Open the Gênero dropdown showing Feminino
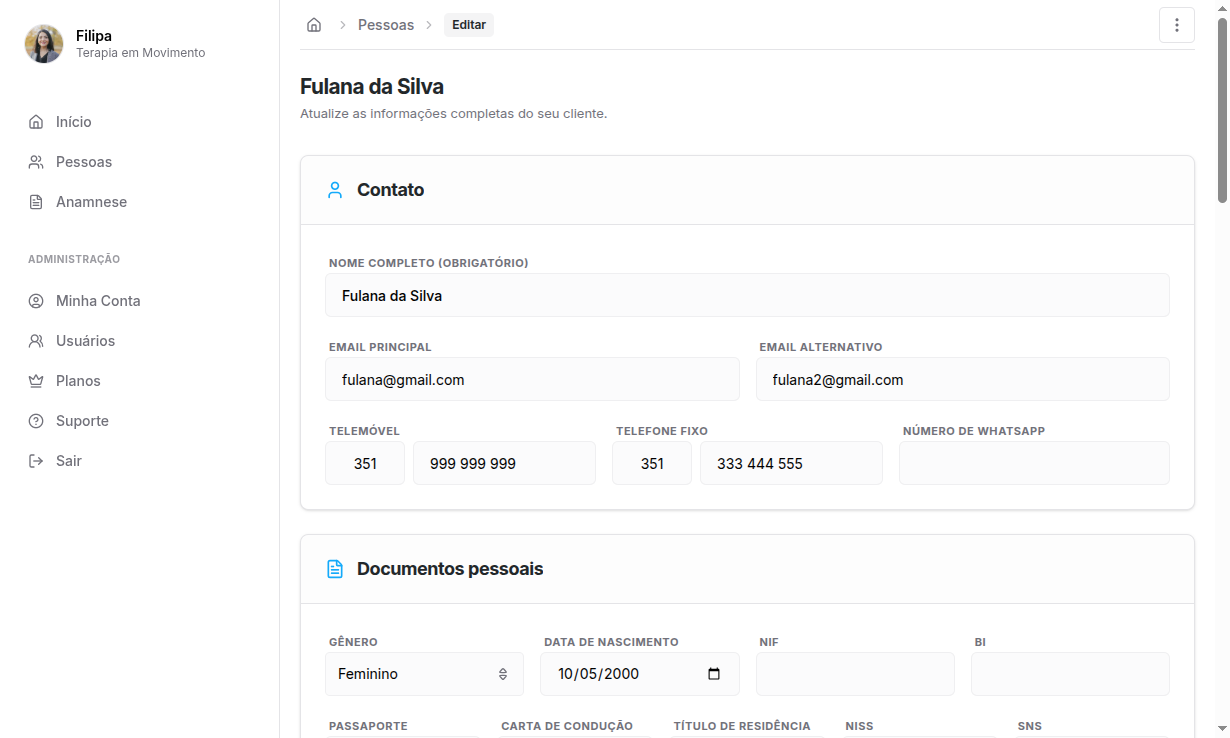 point(424,674)
